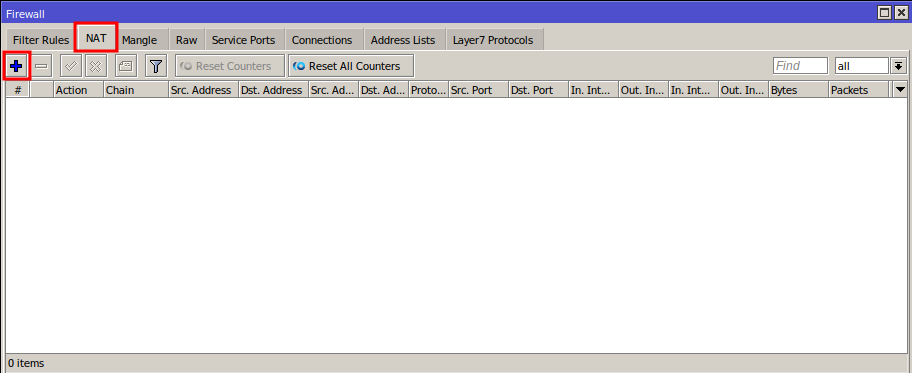Click the enable rule checkmark icon
912x373 pixels.
71,66
